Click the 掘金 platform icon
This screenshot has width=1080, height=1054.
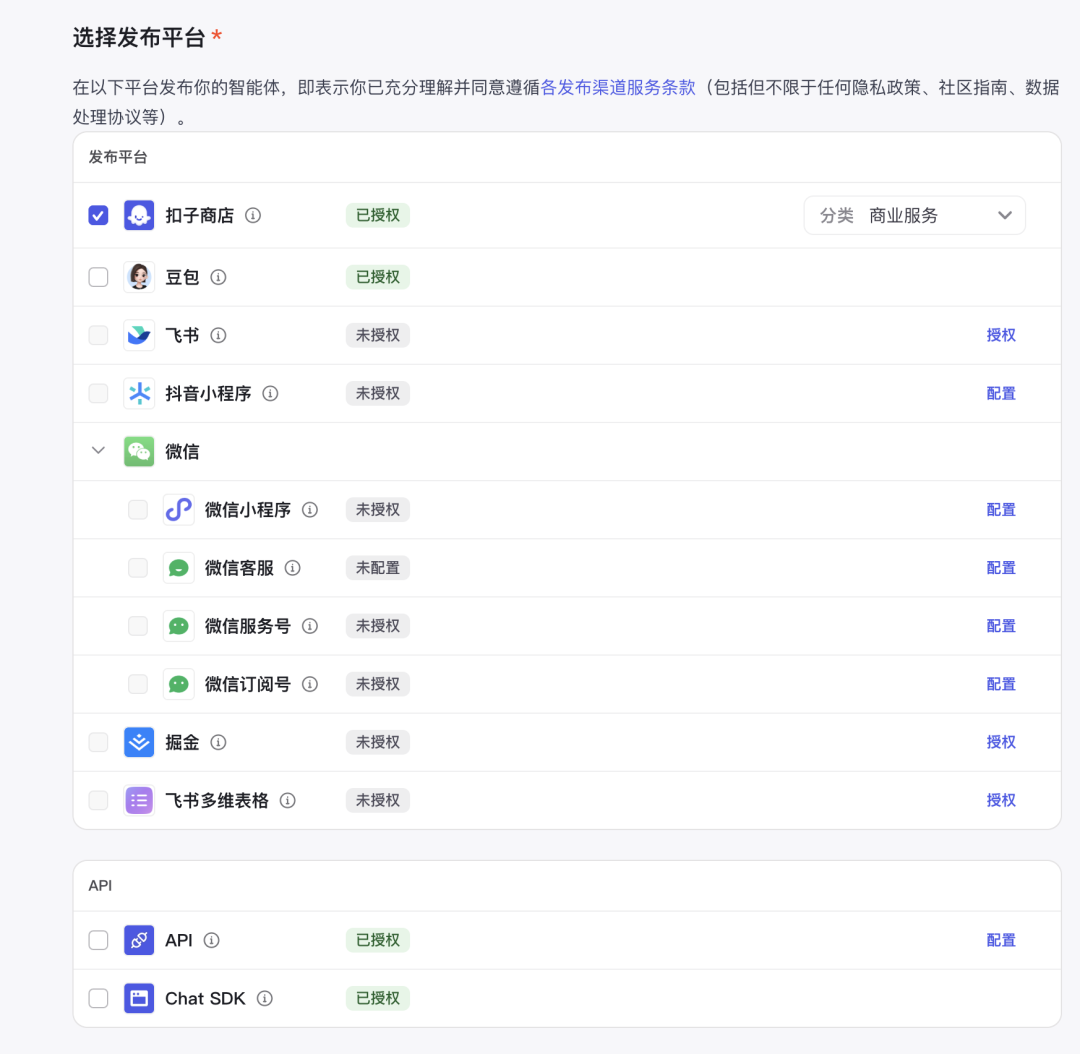coord(138,742)
